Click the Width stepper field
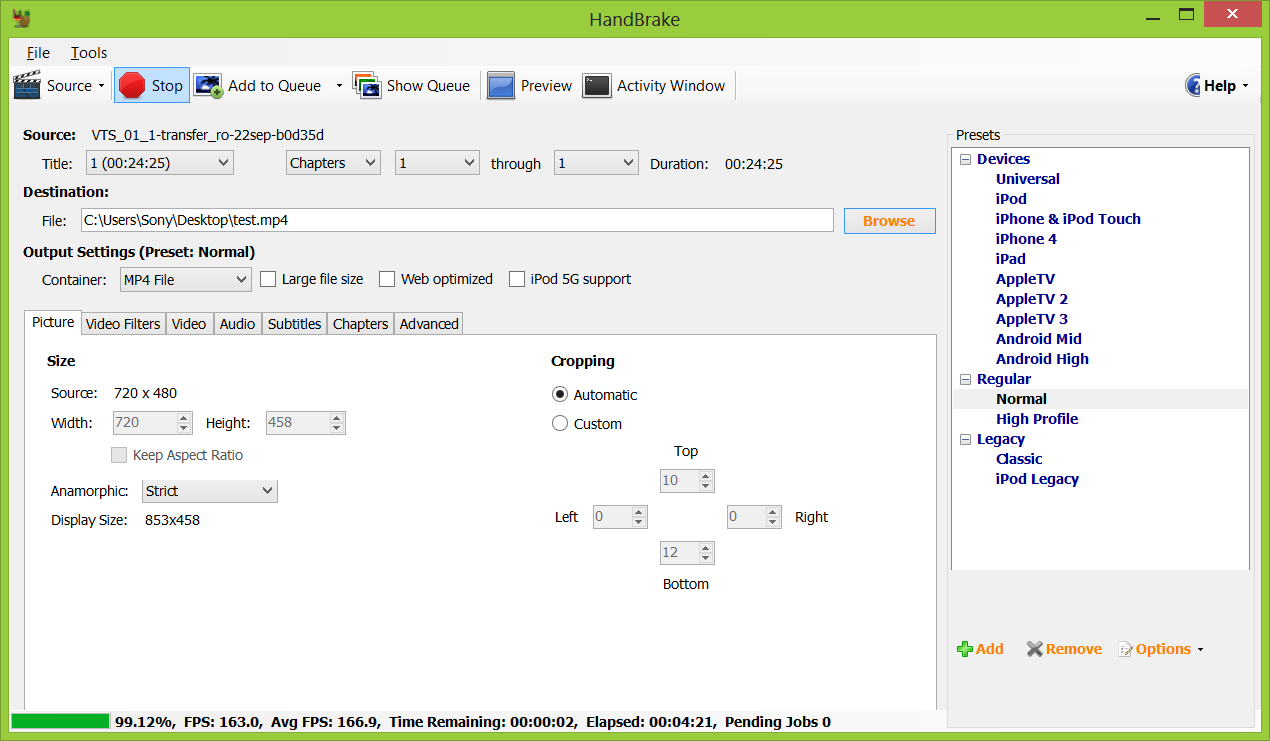The height and width of the screenshot is (741, 1270). (x=151, y=423)
